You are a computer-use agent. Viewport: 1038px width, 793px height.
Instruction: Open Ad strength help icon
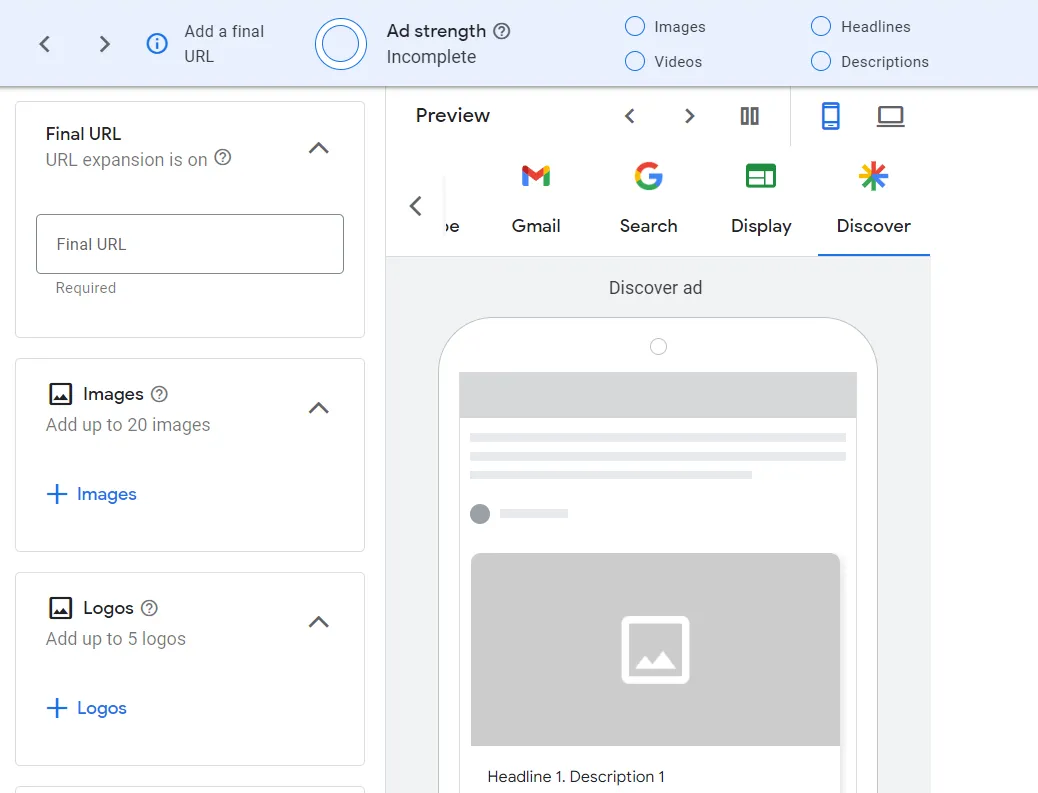point(502,30)
